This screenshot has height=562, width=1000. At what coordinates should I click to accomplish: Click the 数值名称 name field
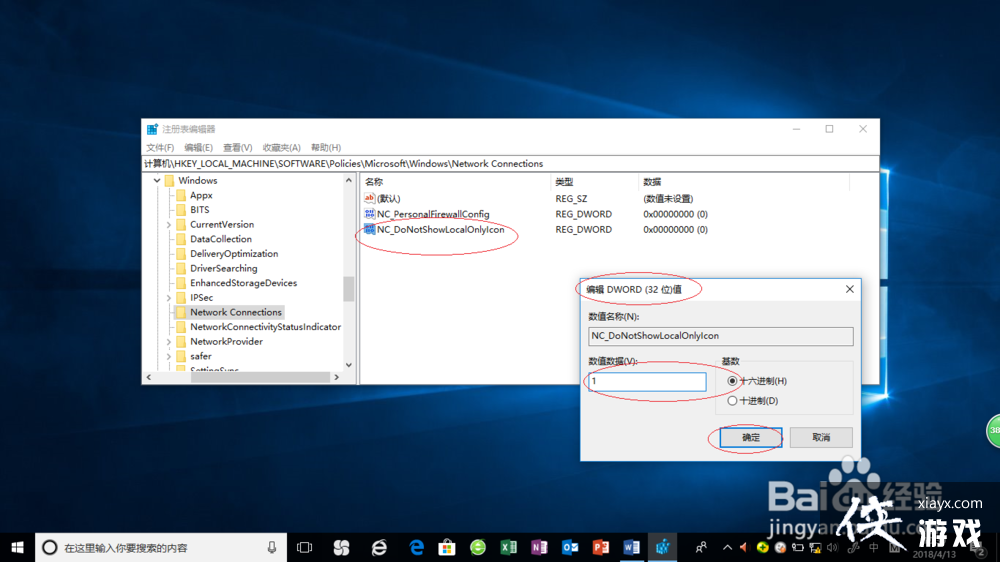[x=720, y=336]
